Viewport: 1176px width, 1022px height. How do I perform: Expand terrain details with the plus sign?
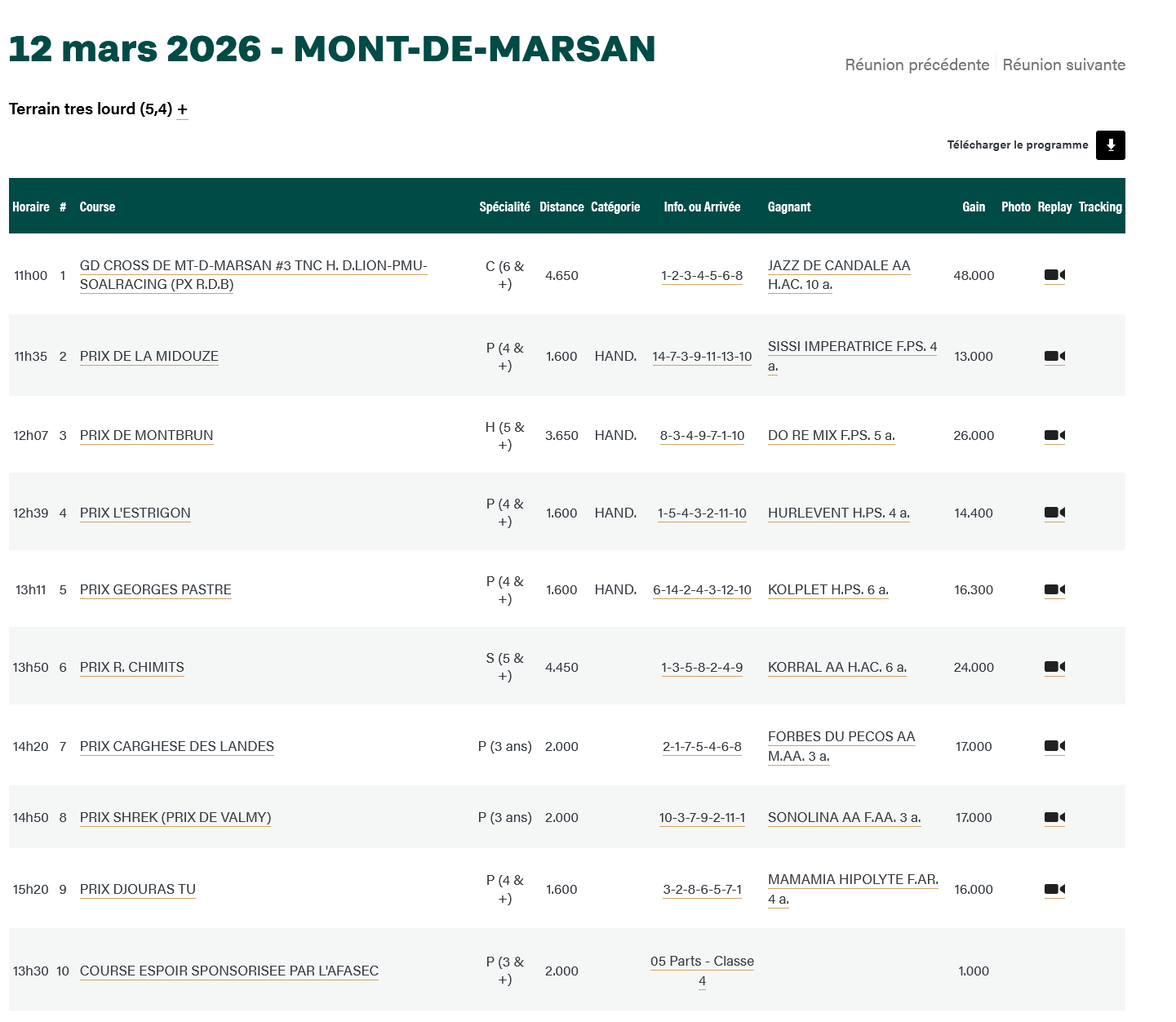(183, 109)
